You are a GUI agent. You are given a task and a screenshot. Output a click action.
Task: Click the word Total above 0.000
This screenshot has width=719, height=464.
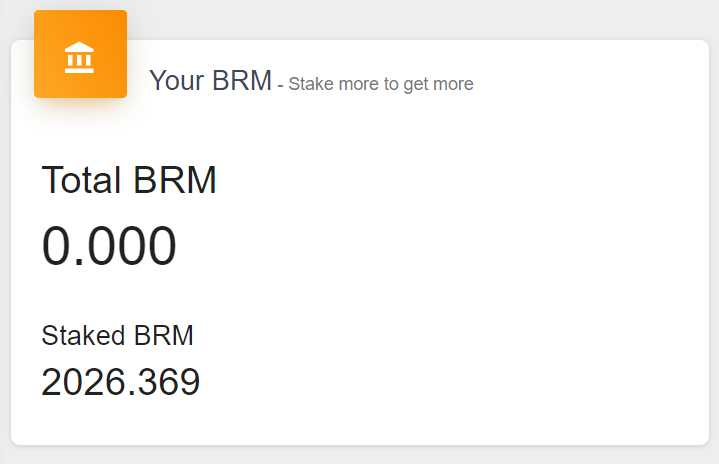[x=81, y=180]
